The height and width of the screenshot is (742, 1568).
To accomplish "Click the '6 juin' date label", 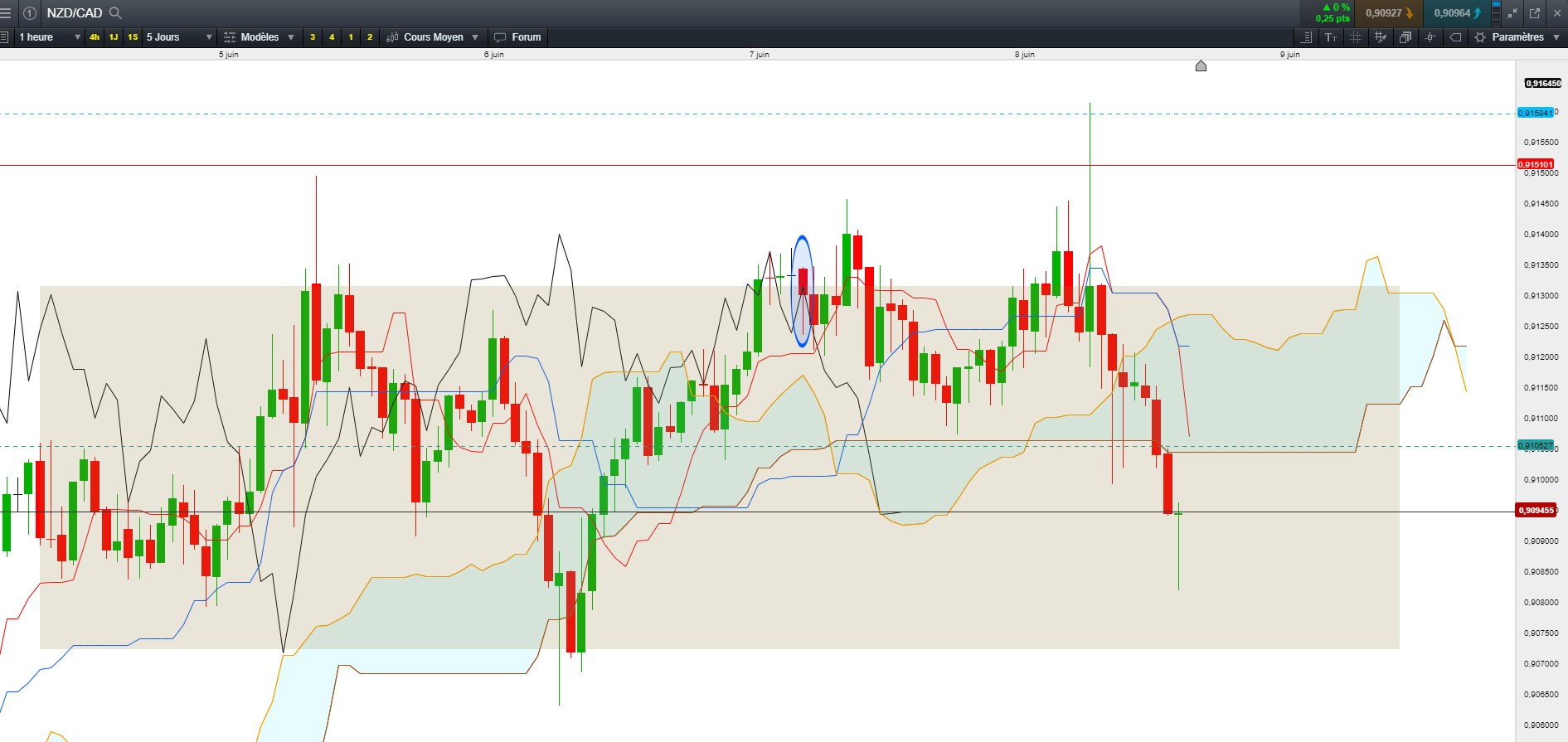I will coord(494,55).
